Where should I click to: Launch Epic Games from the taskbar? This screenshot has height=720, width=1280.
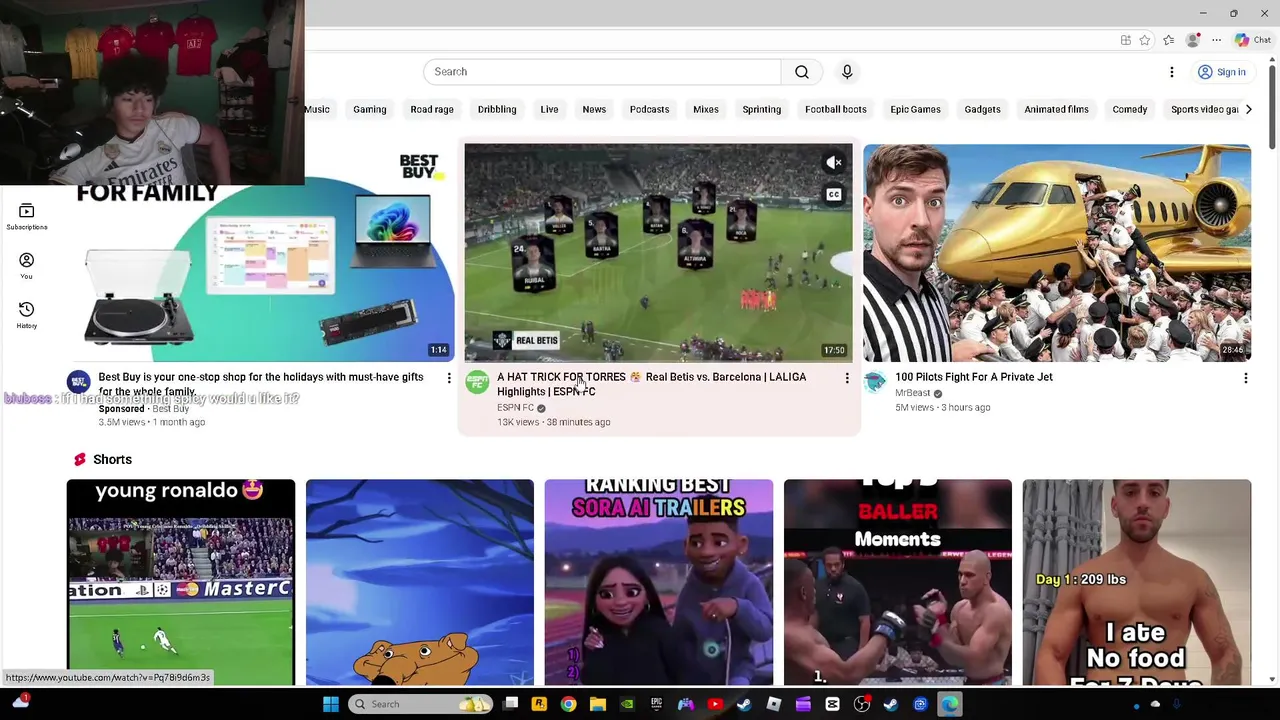tap(656, 704)
